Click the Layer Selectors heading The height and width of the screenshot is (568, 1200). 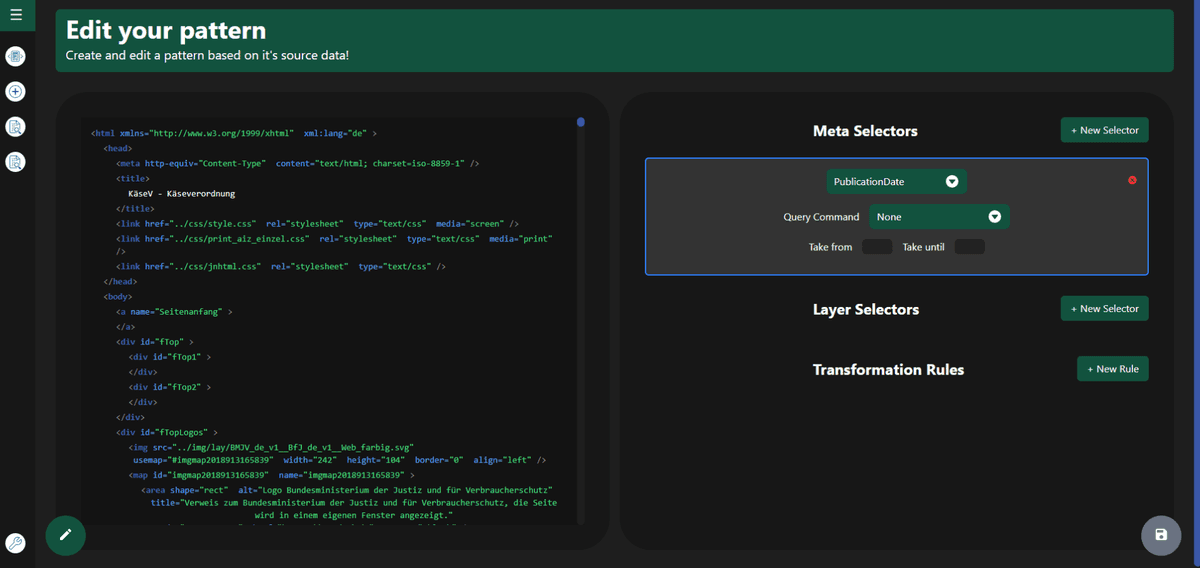pos(866,310)
